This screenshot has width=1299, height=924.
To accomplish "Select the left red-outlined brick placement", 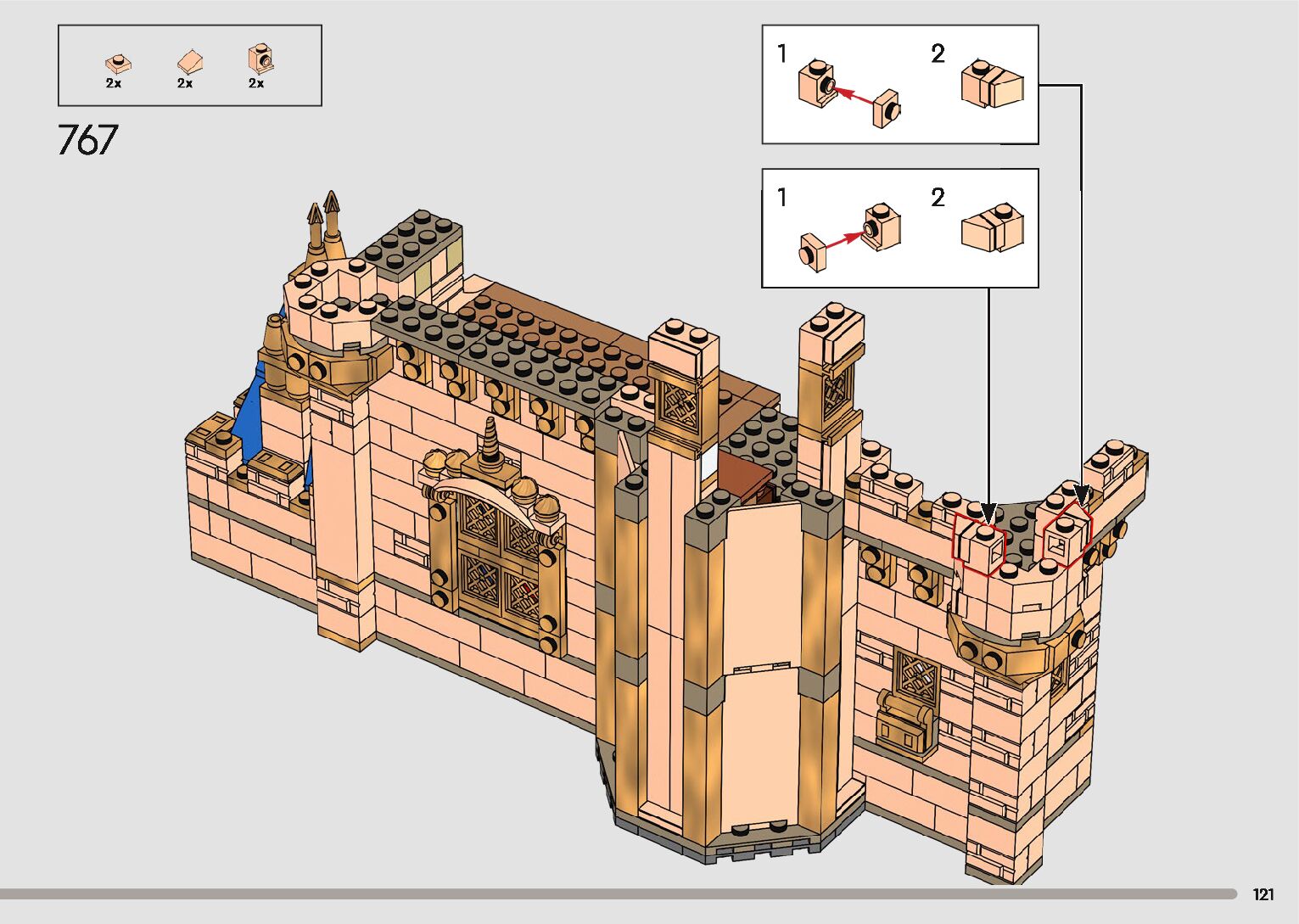I will [980, 543].
